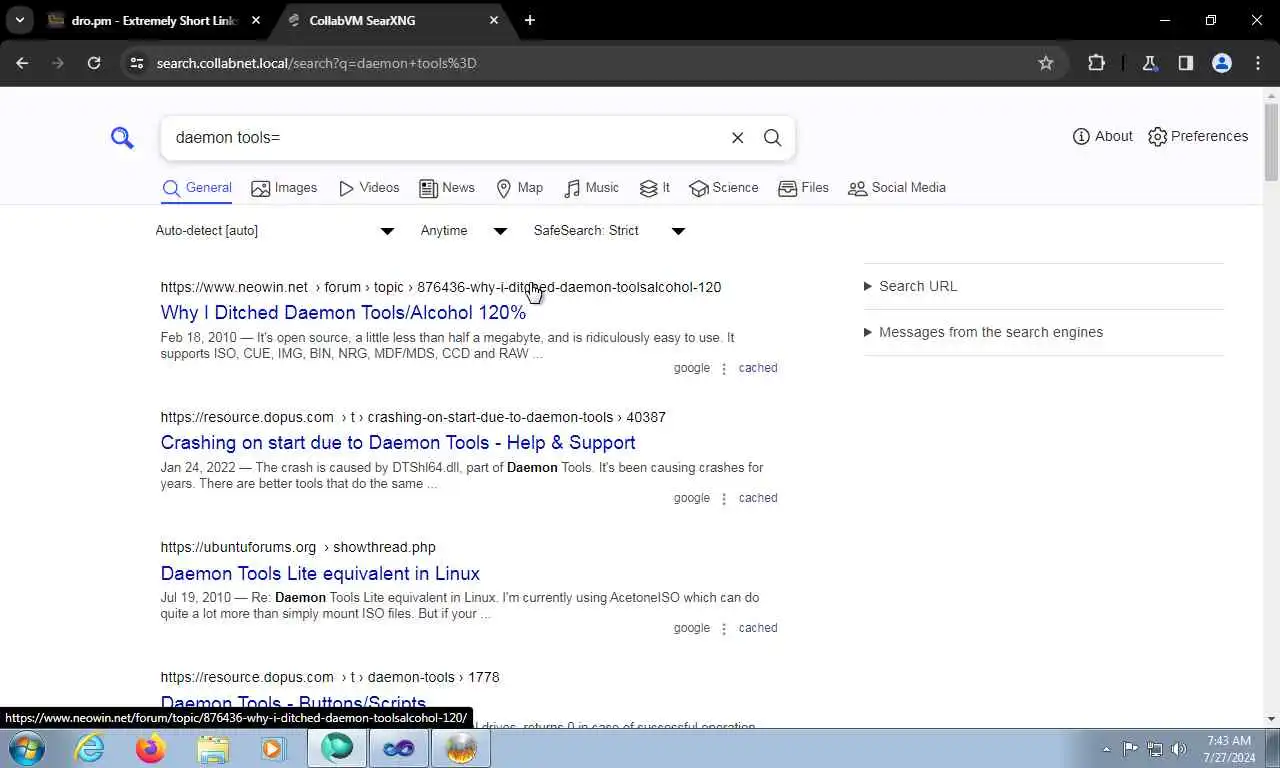The height and width of the screenshot is (768, 1280).
Task: Open Windows Media Player from taskbar
Action: coord(273,748)
